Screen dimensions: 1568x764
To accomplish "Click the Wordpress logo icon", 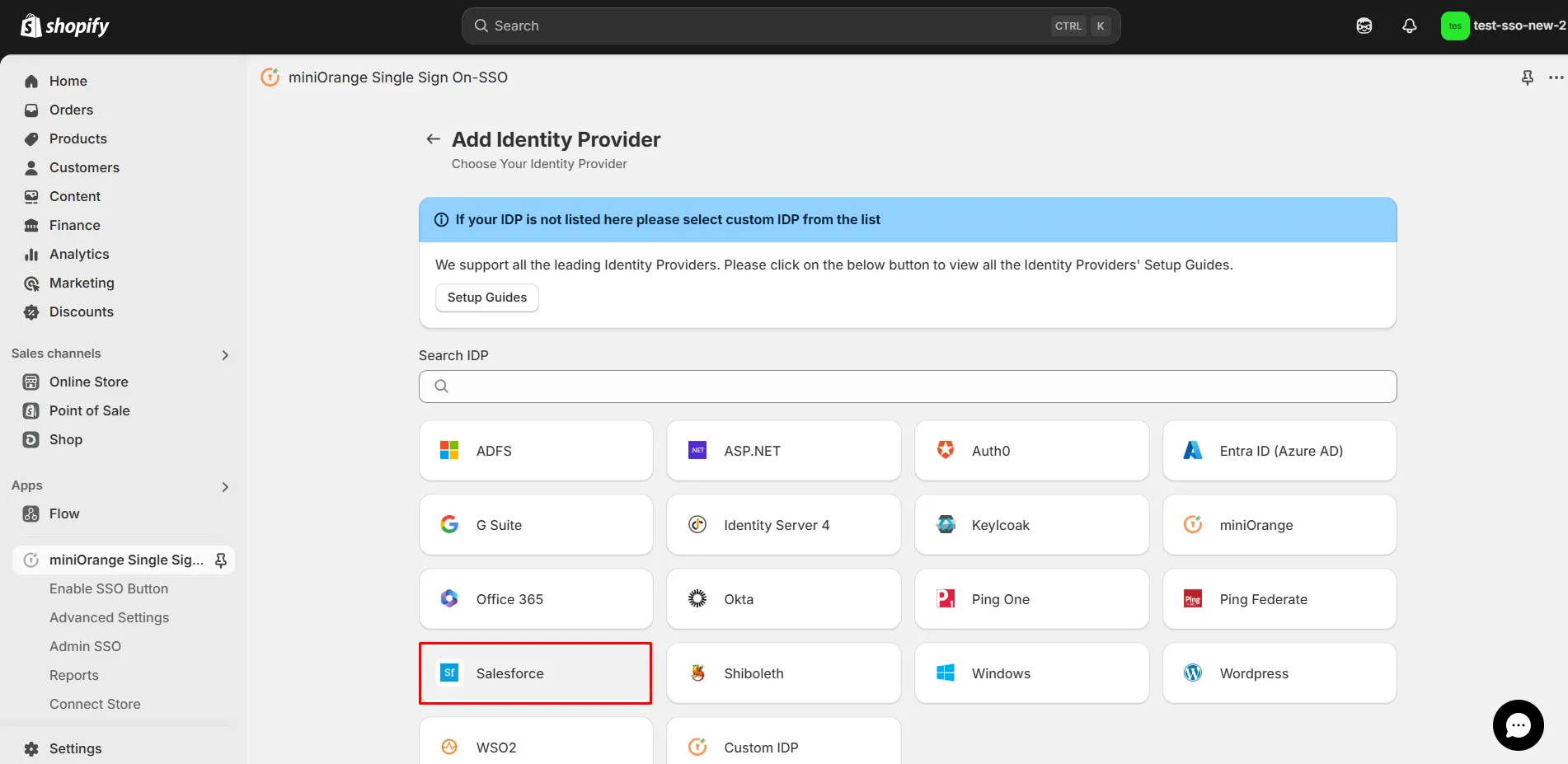I will pos(1193,673).
